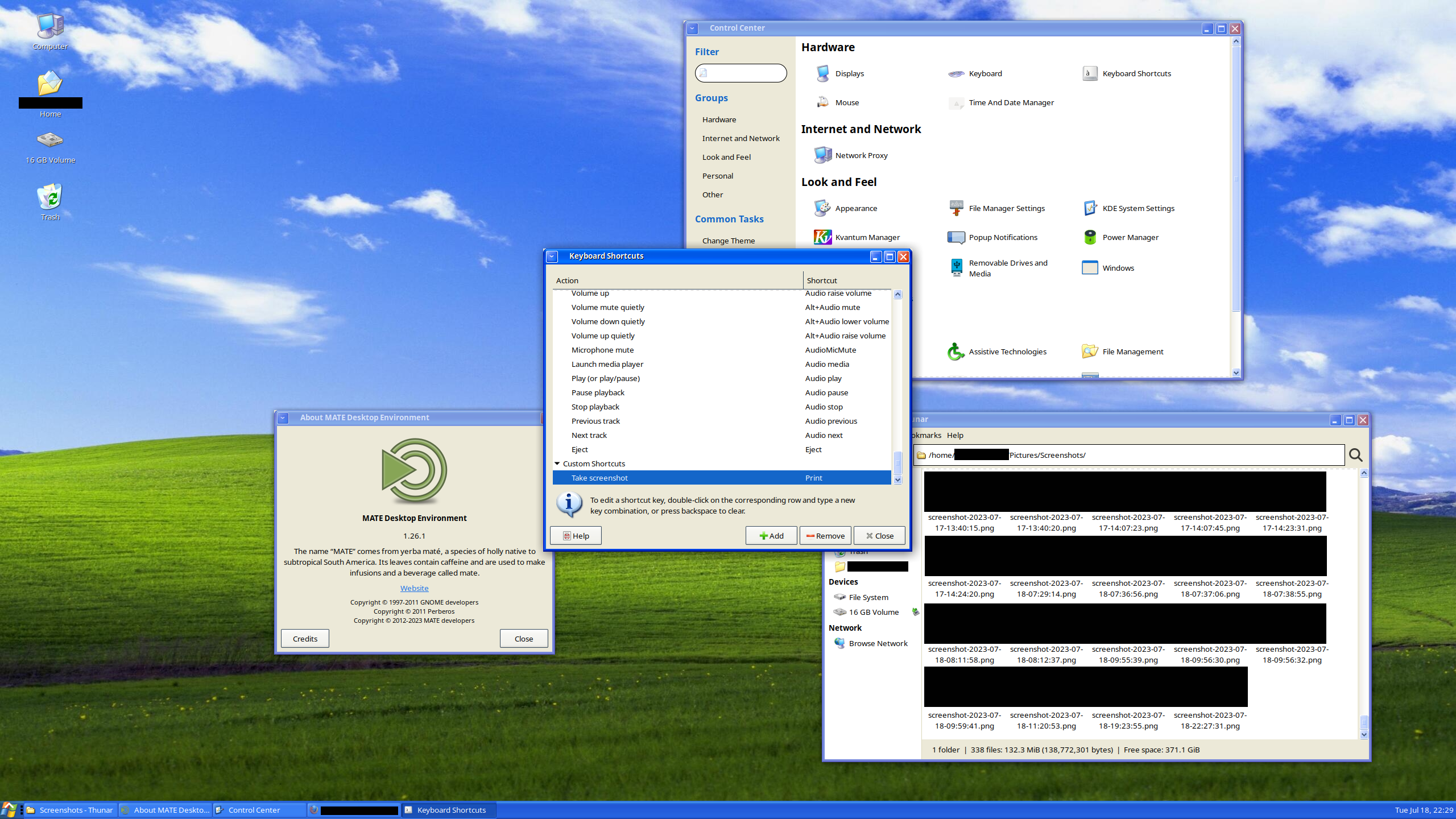Open Removable Drives and Media
This screenshot has width=1456, height=819.
pos(999,268)
